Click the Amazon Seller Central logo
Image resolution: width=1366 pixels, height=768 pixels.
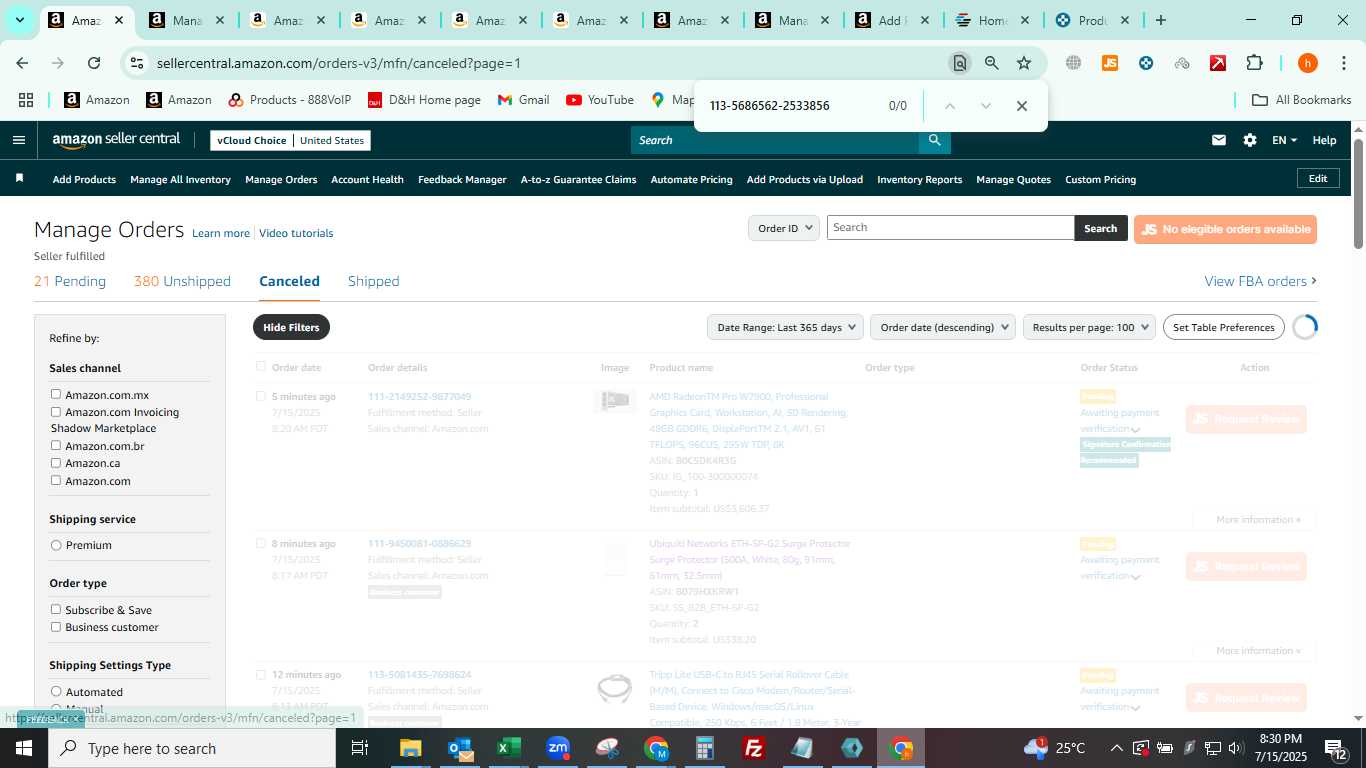click(x=116, y=140)
